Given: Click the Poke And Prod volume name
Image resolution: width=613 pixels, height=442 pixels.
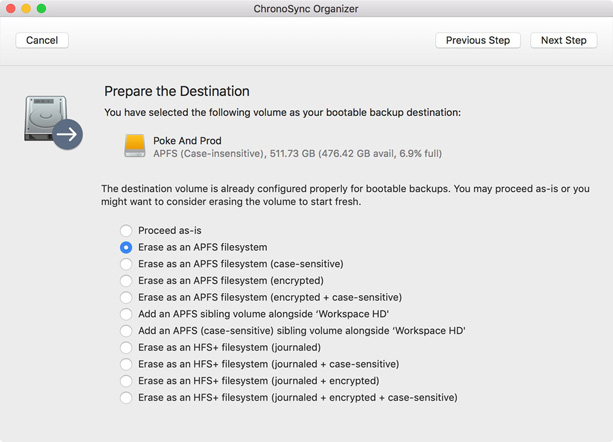Looking at the screenshot, I should click(x=187, y=141).
